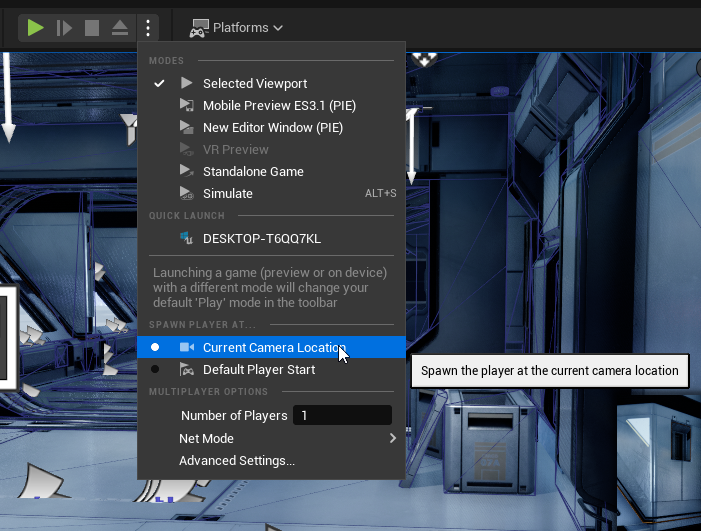Select Current Camera Location radio button
The image size is (701, 531).
(x=155, y=348)
